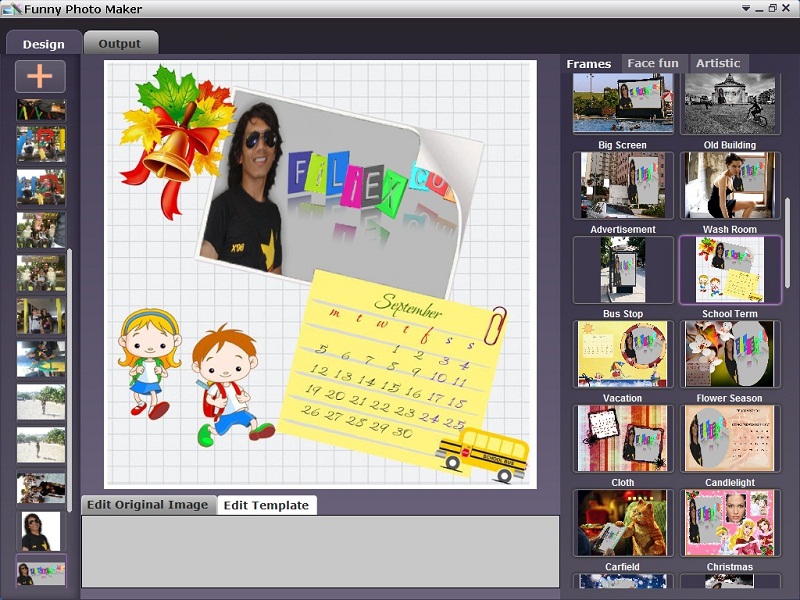Screen dimensions: 800x600
Task: Click the frames panel vertical scrollbar
Action: pyautogui.click(x=787, y=243)
